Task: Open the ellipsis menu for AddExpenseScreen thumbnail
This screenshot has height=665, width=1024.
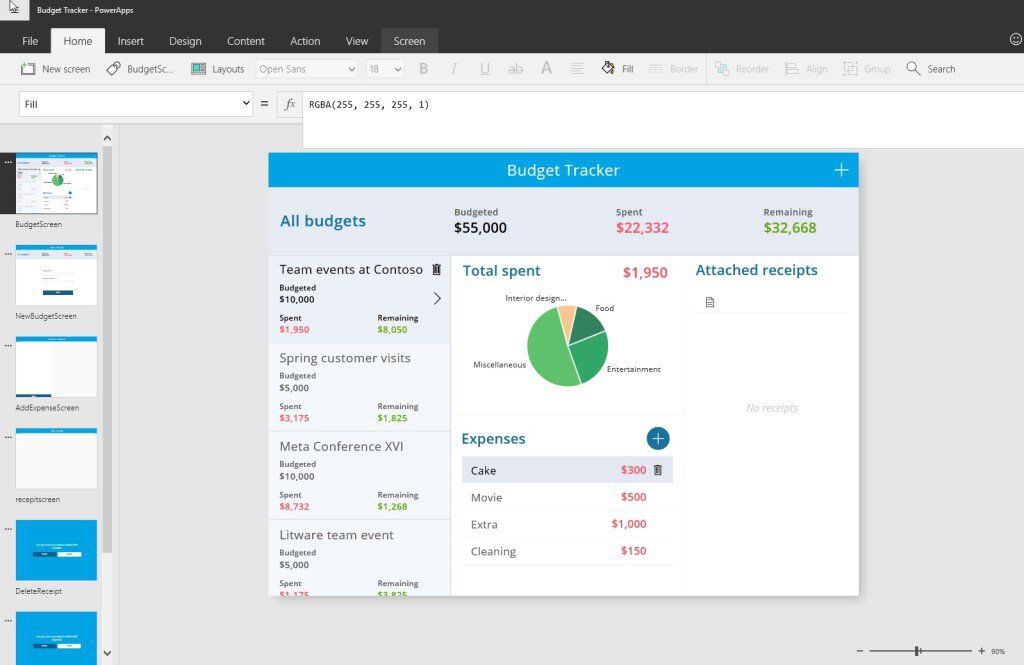Action: click(x=8, y=346)
